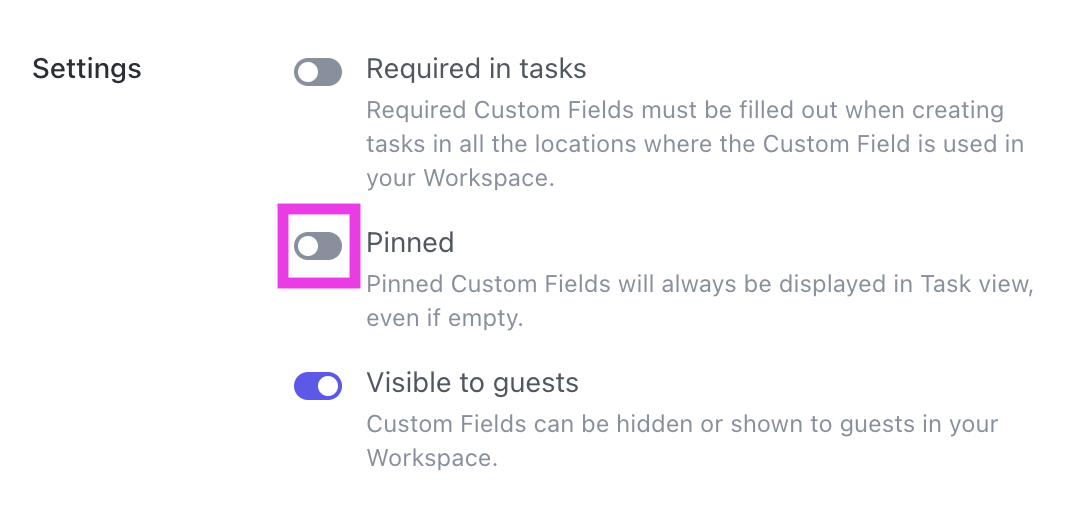
Task: Disable the Visible to guests toggle
Action: click(x=318, y=386)
